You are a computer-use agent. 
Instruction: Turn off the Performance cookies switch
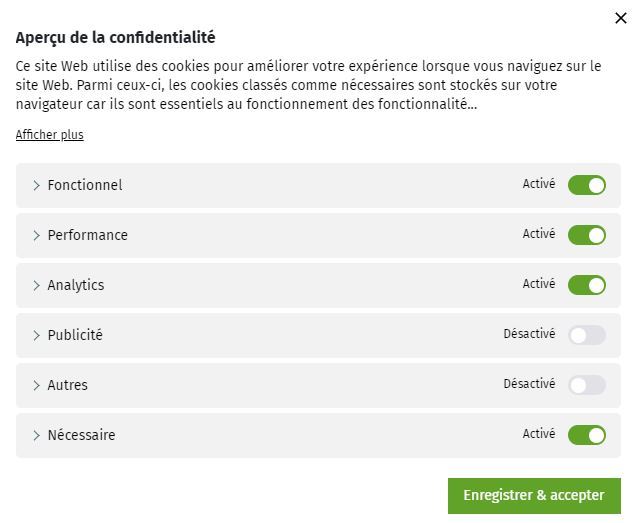[x=587, y=235]
